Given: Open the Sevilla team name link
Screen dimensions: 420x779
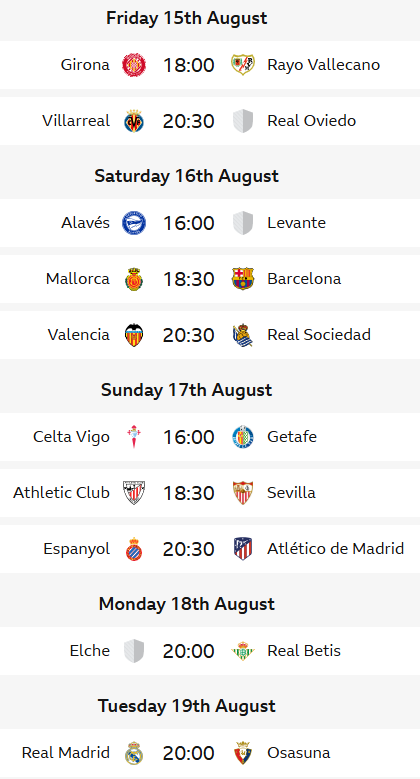Looking at the screenshot, I should (x=291, y=493).
